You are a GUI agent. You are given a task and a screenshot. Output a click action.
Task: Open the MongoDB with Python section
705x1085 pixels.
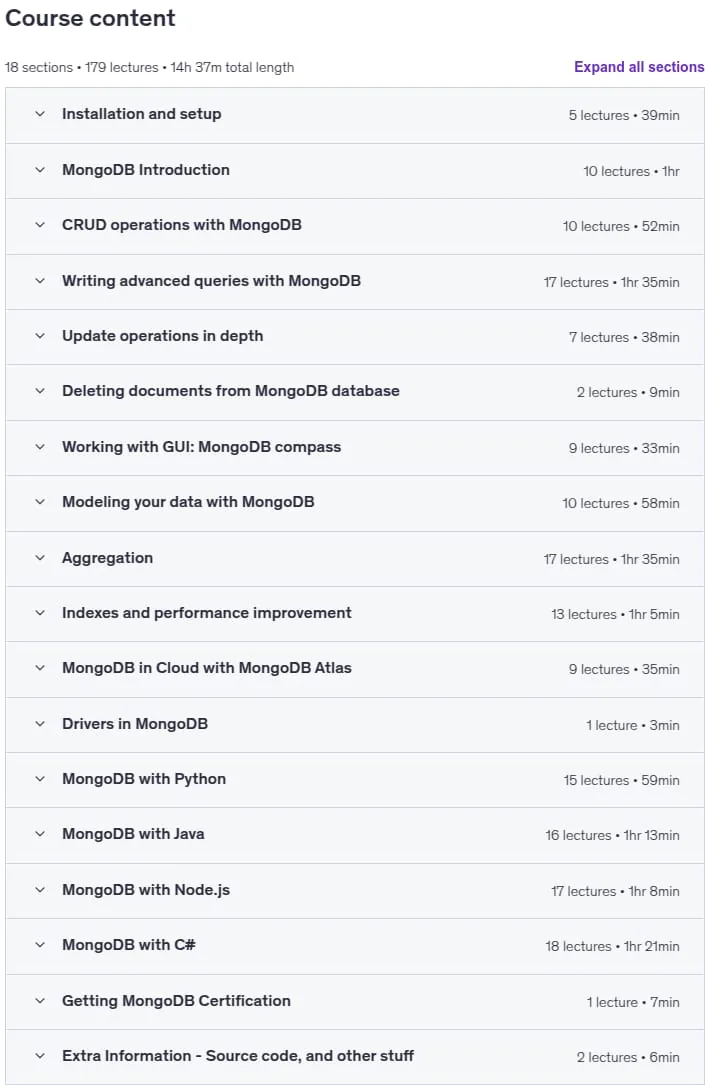point(355,779)
